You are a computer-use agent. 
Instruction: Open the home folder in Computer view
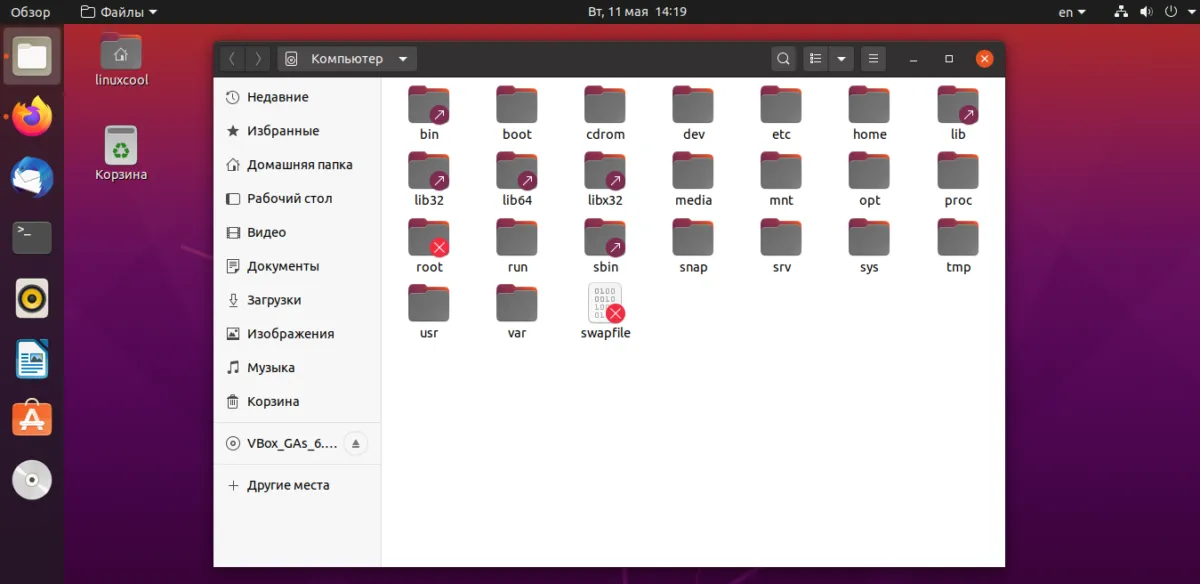(x=869, y=112)
